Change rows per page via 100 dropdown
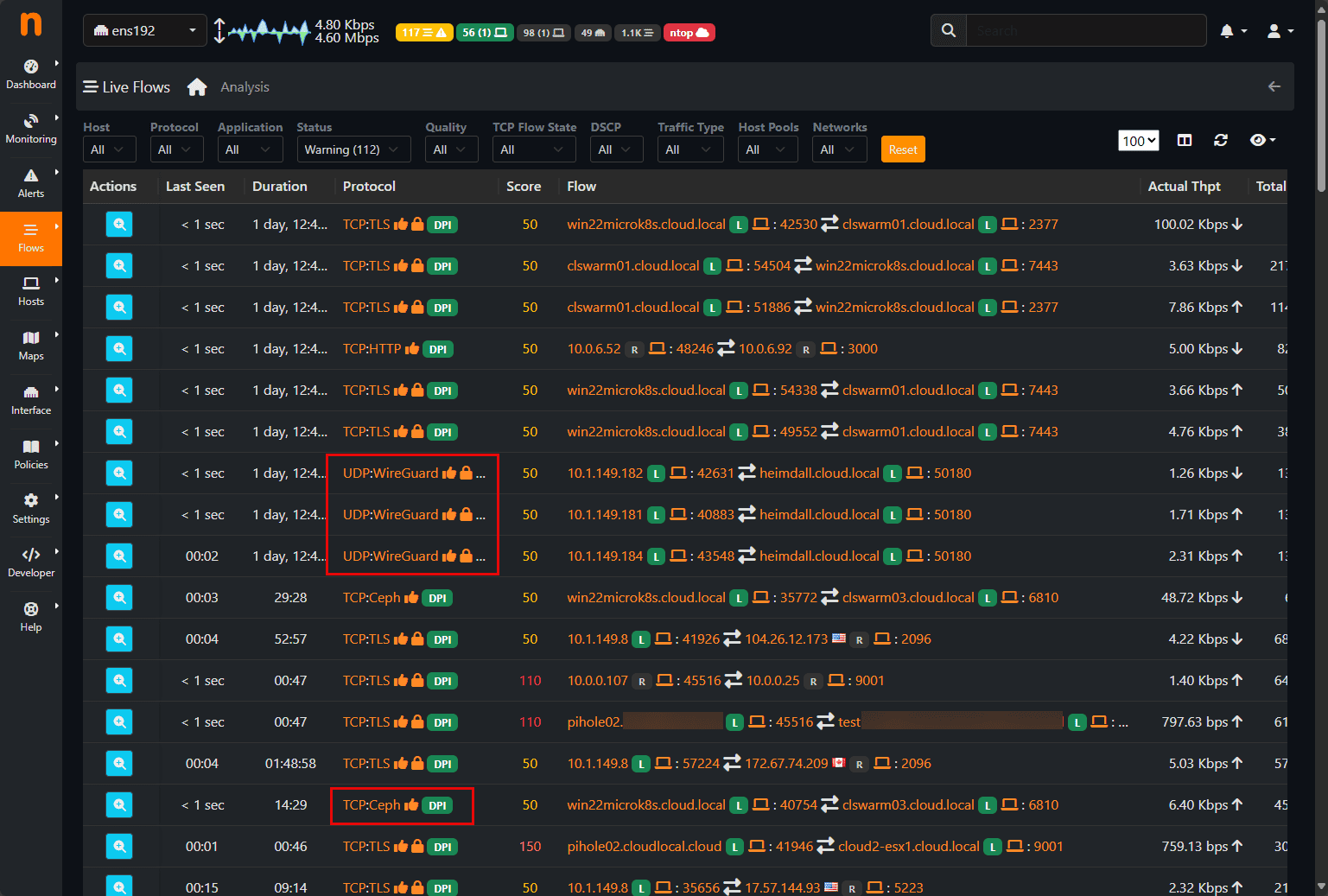Screen dimensions: 1328x896 pyautogui.click(x=1138, y=140)
